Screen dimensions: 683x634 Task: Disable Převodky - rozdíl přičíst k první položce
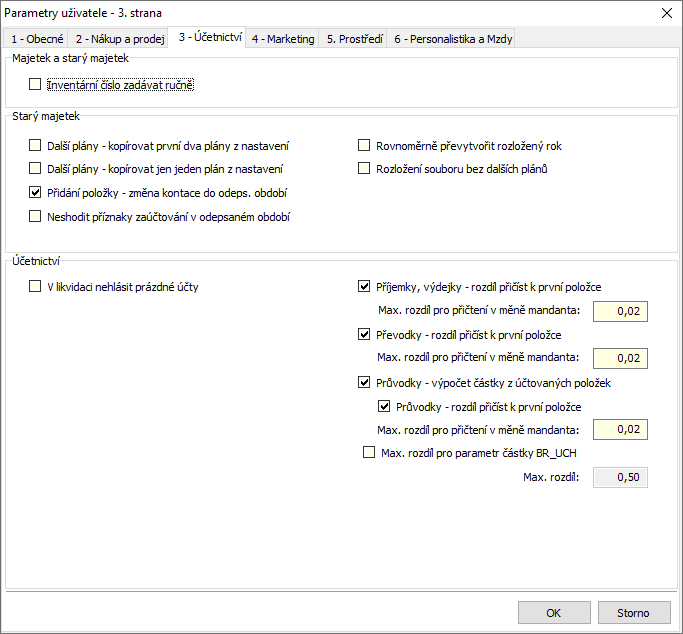click(x=364, y=334)
